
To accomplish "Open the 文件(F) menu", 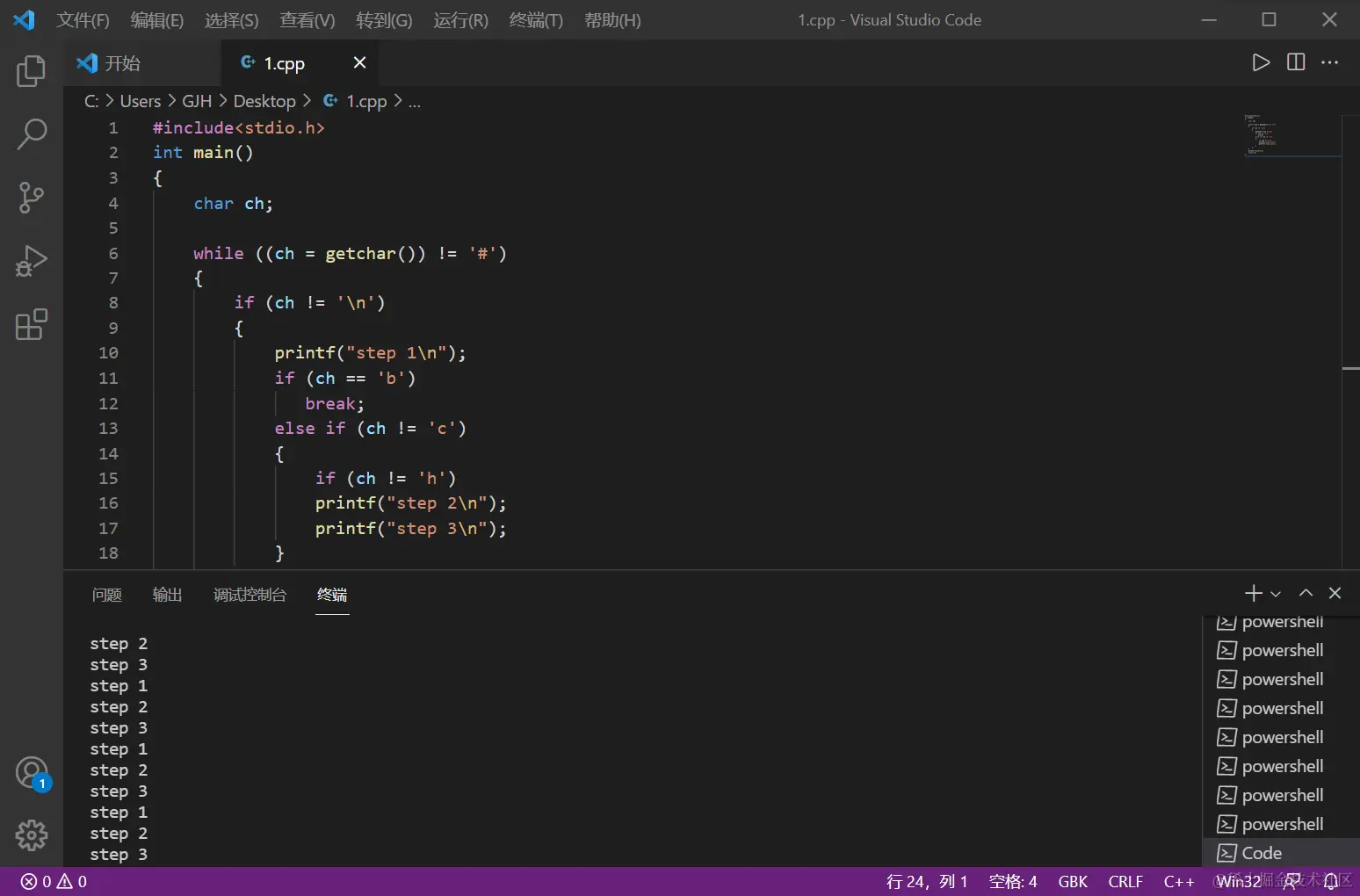I will coord(83,20).
